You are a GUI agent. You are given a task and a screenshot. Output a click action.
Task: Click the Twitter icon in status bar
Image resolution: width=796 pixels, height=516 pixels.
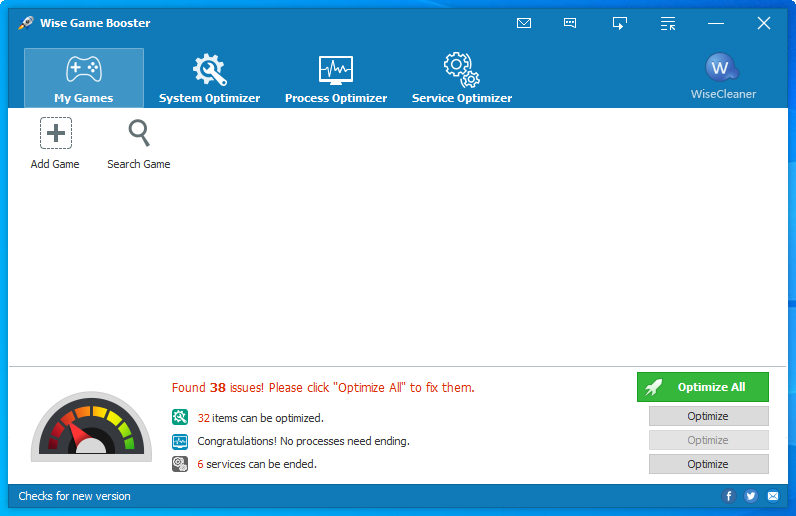(751, 496)
